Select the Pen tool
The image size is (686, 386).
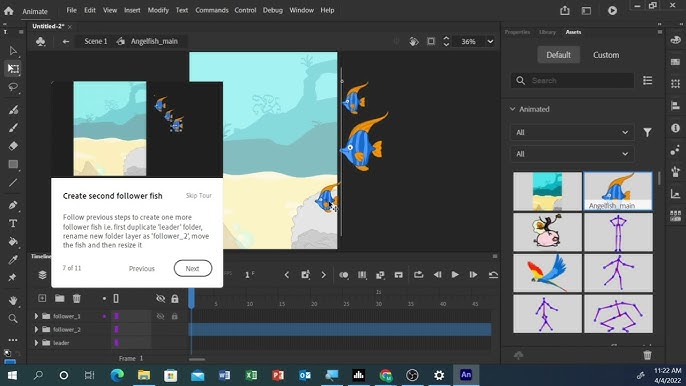(13, 205)
